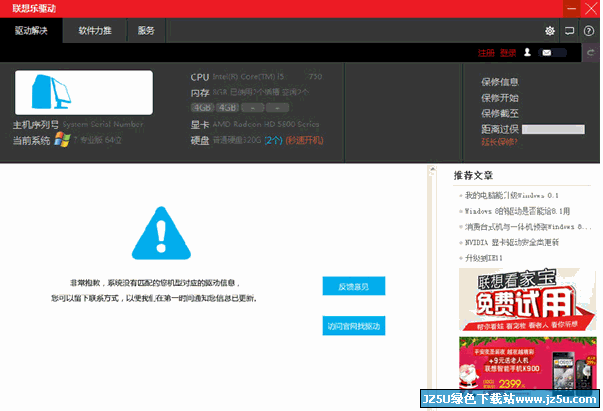Click the 登录 link
The image size is (603, 411).
[508, 53]
